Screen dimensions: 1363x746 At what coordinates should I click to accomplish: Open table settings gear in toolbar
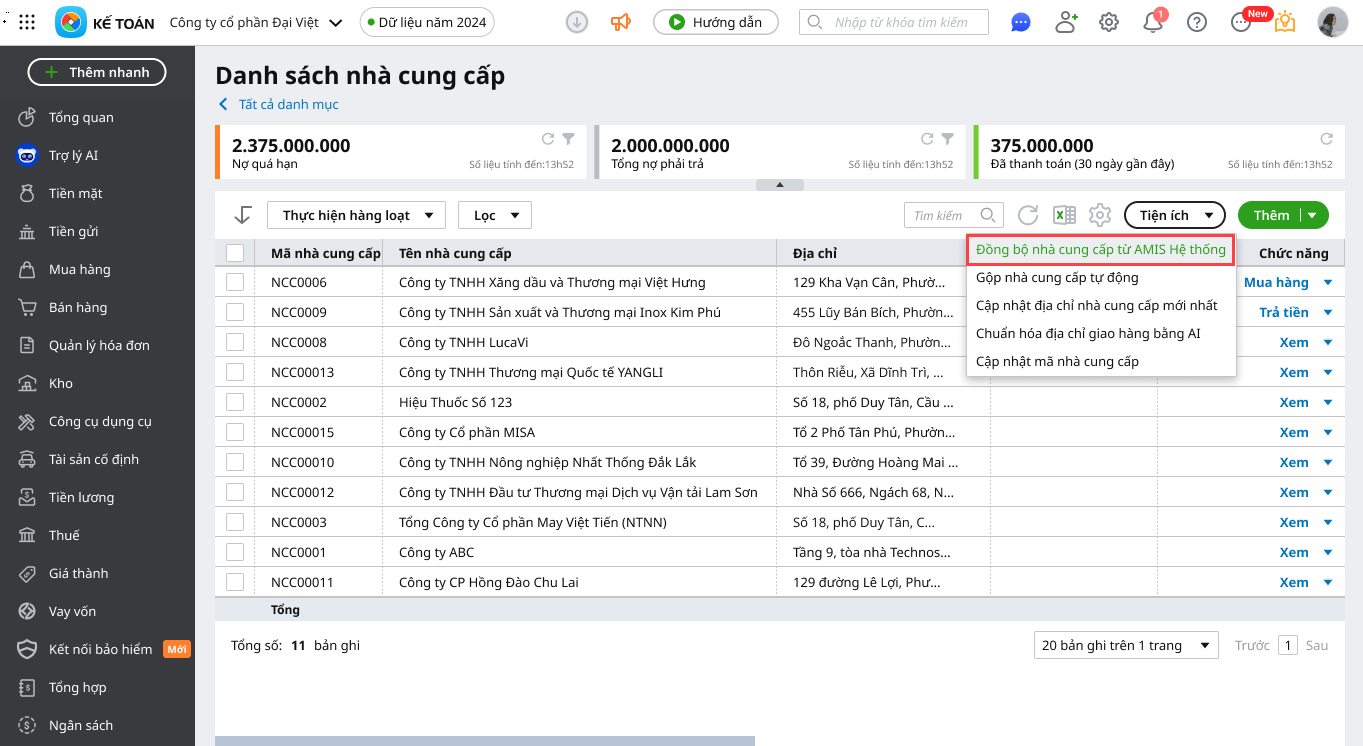point(1100,215)
